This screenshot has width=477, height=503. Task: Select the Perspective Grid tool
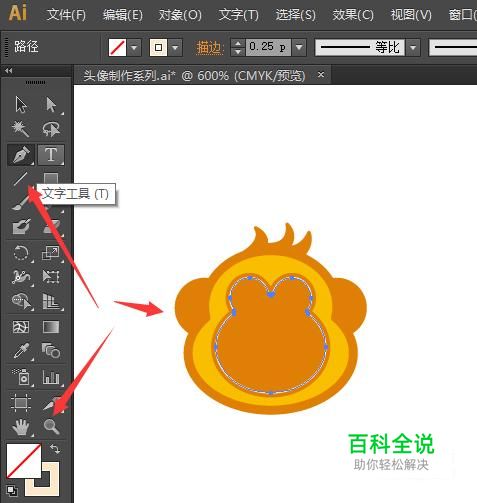(51, 301)
